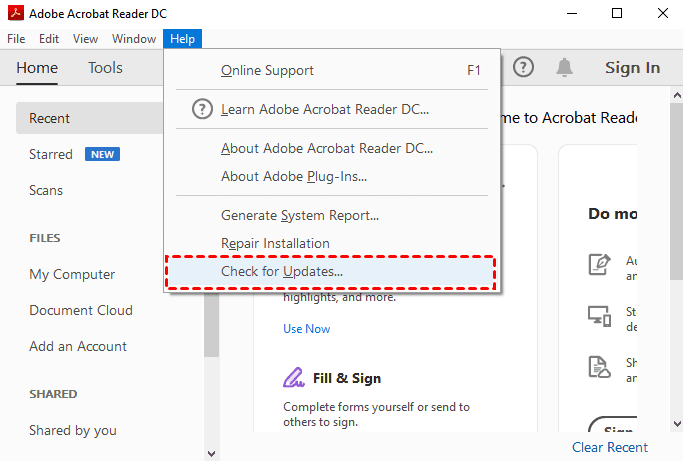Open Online Support from Help menu
Screen dimensions: 683x461
pos(267,70)
